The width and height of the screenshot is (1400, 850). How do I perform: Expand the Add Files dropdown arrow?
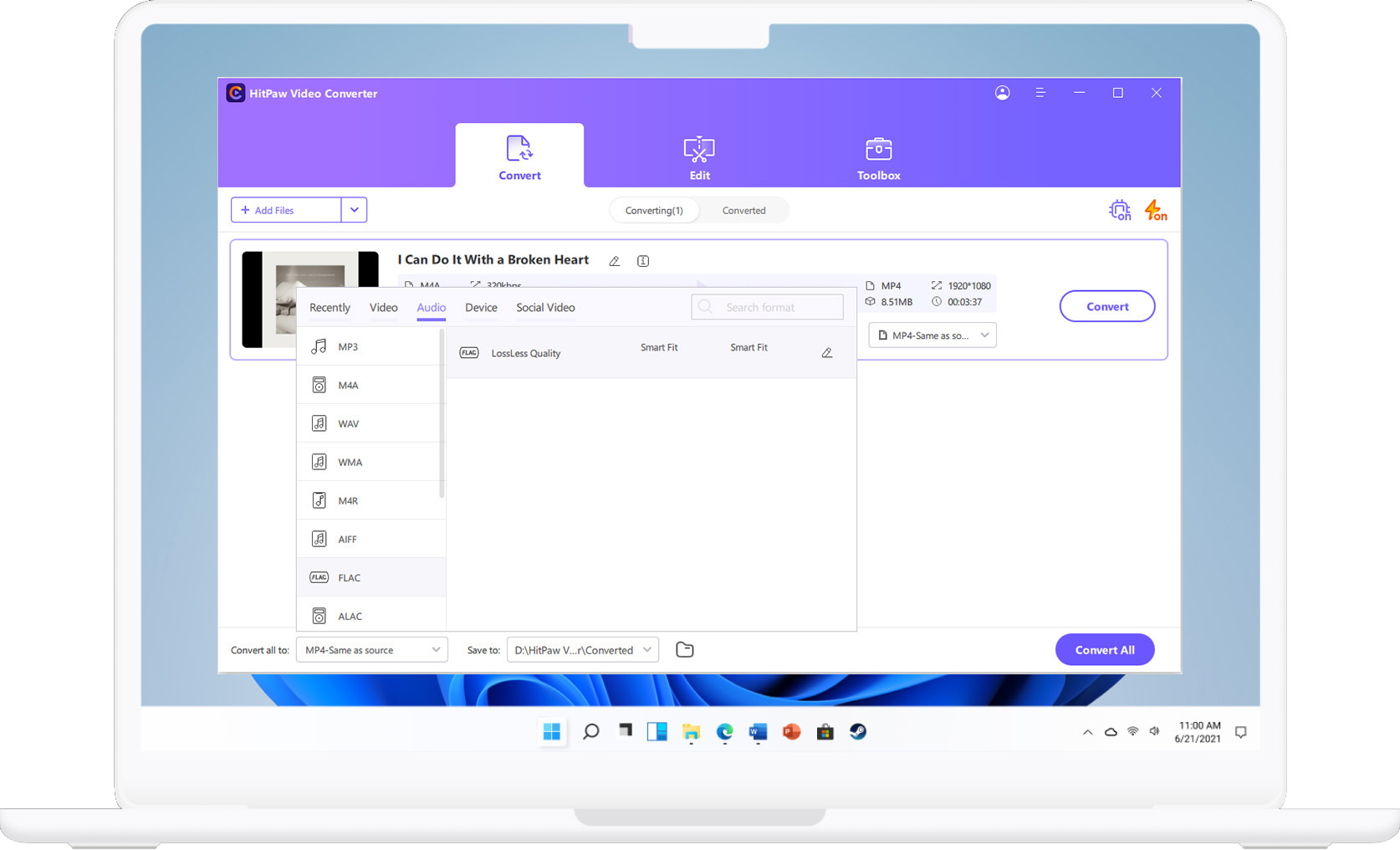(355, 210)
